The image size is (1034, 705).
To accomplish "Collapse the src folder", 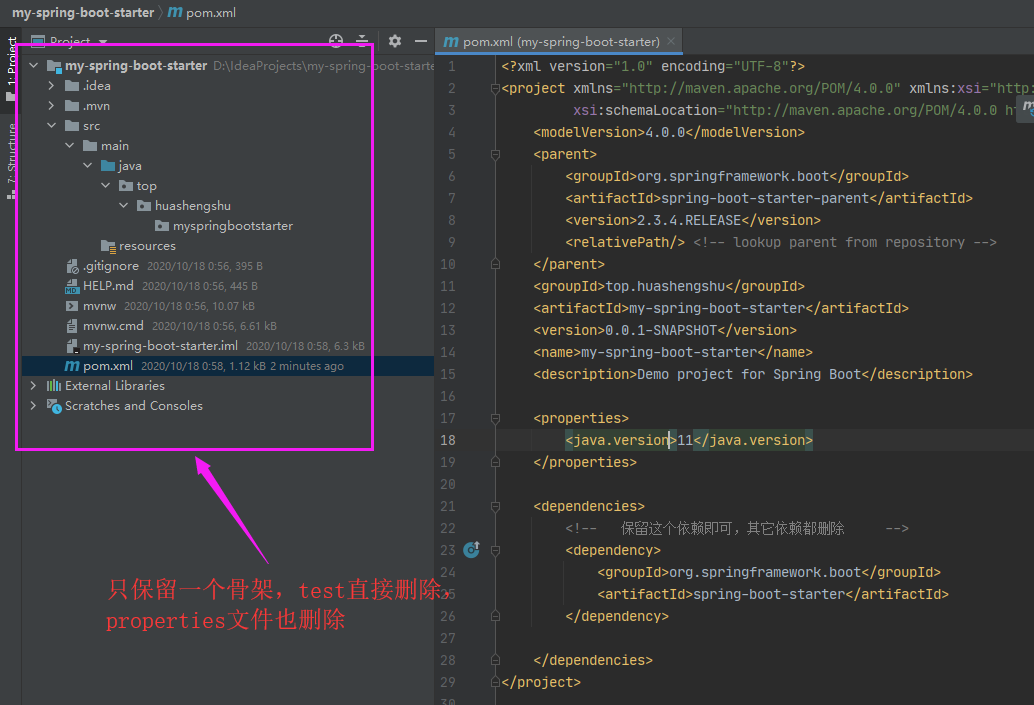I will tap(51, 125).
